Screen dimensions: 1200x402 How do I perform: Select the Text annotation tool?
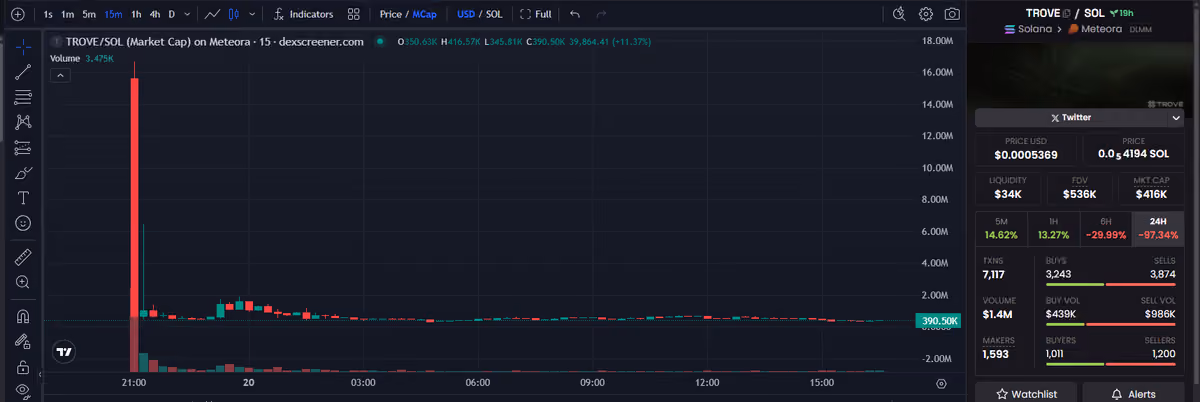point(23,197)
